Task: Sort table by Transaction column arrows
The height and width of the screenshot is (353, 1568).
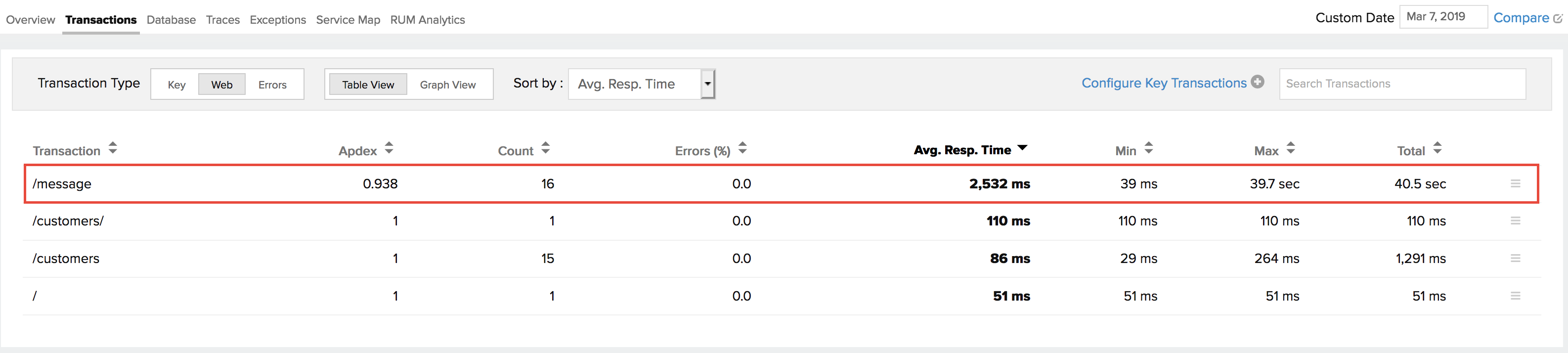Action: (113, 148)
